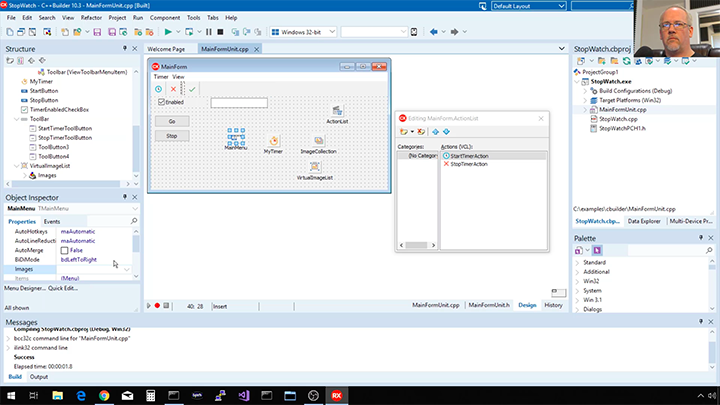Switch to the Data Explorer tab

pos(644,221)
